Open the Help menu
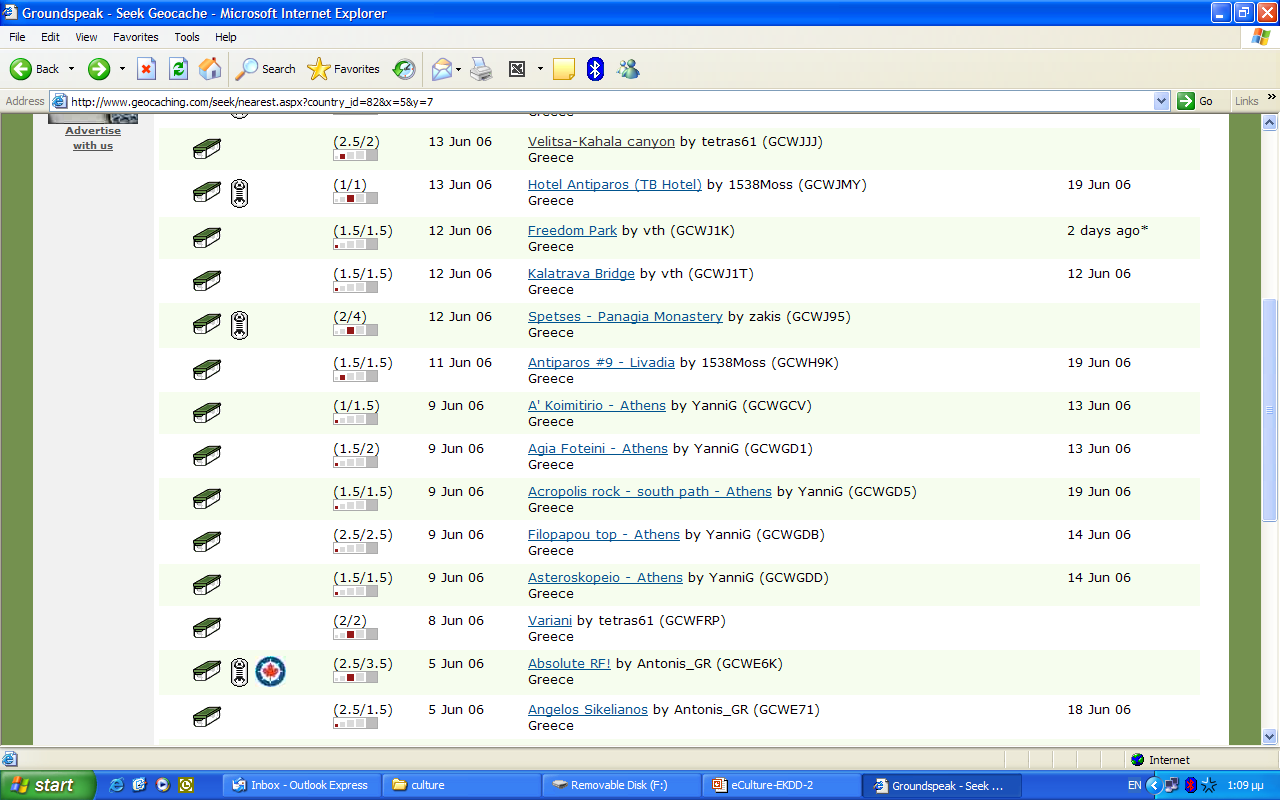The width and height of the screenshot is (1280, 800). coord(226,37)
